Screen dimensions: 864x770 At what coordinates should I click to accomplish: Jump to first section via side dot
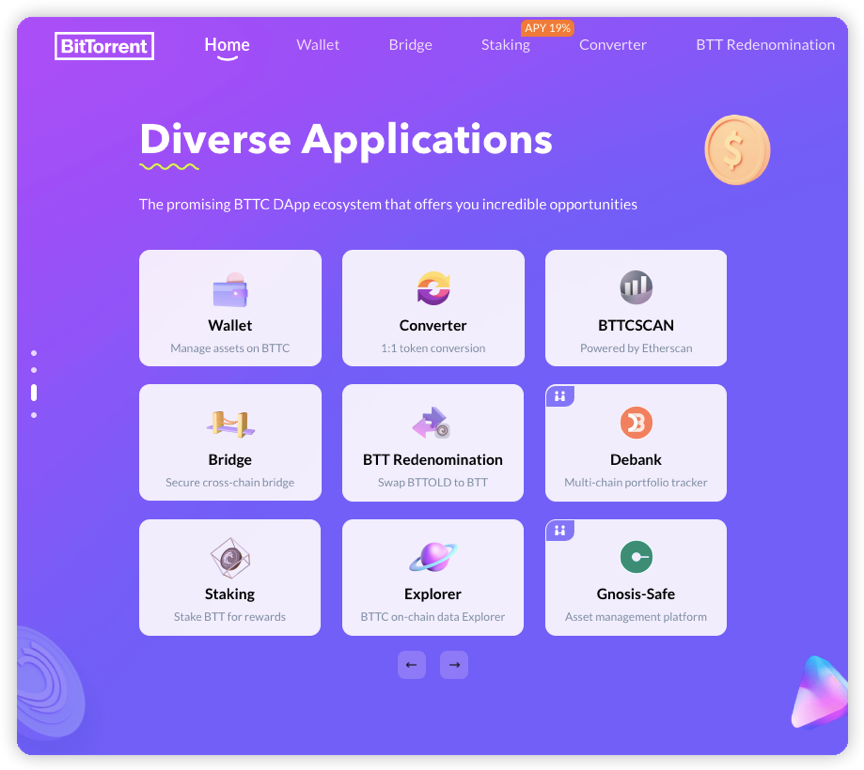tap(34, 353)
